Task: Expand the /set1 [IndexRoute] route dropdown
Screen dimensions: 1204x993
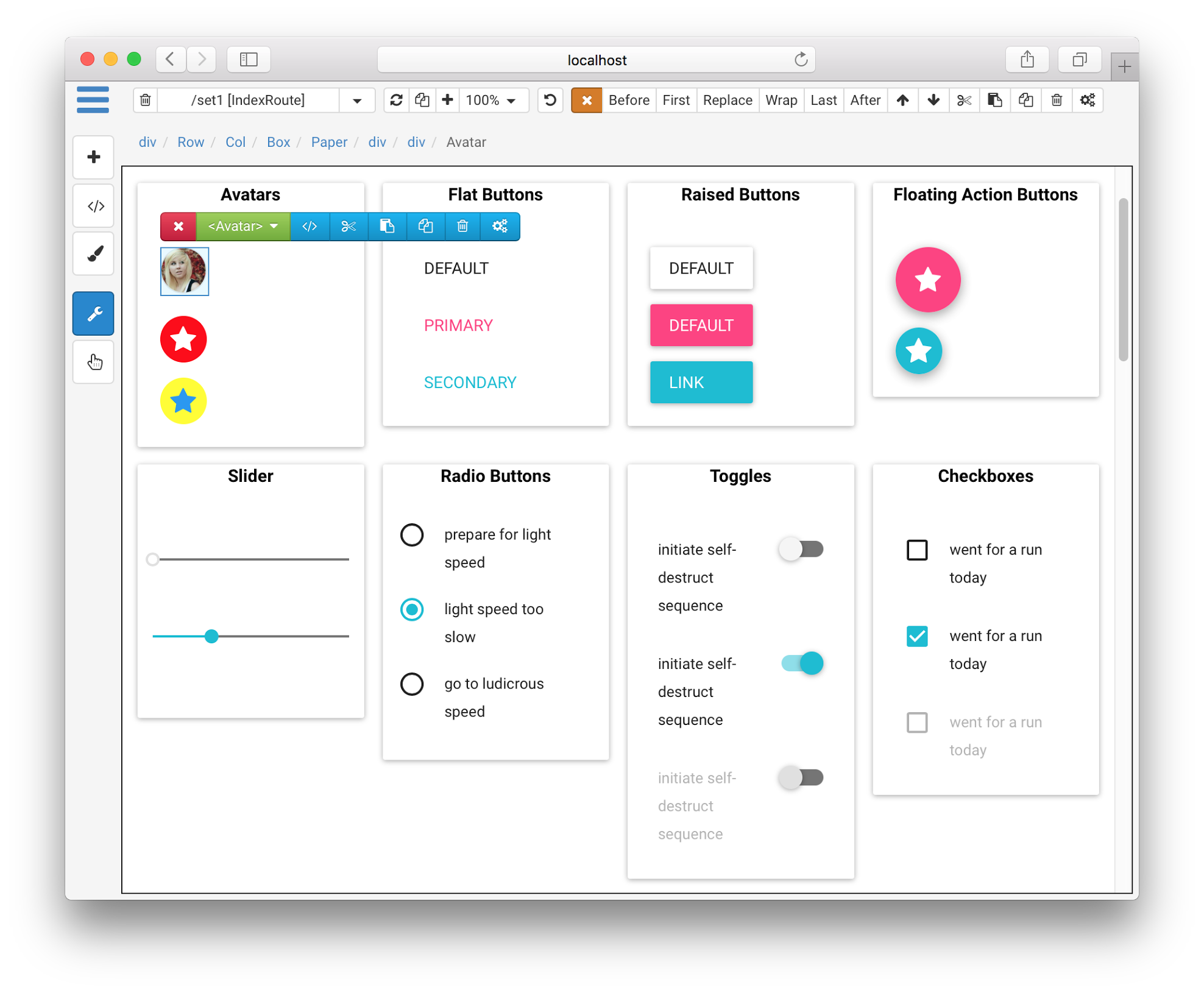Action: 357,101
